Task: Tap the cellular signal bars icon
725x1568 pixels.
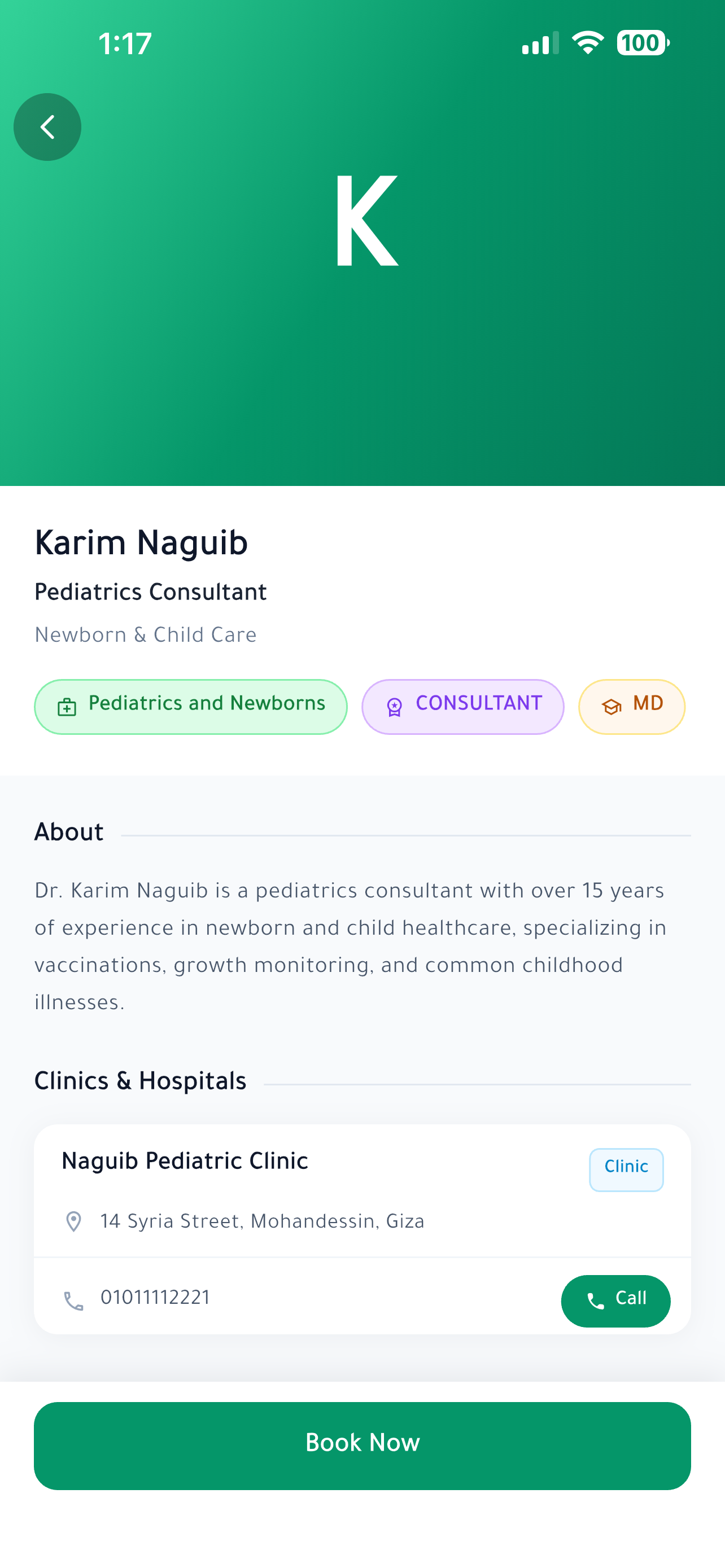Action: tap(540, 42)
